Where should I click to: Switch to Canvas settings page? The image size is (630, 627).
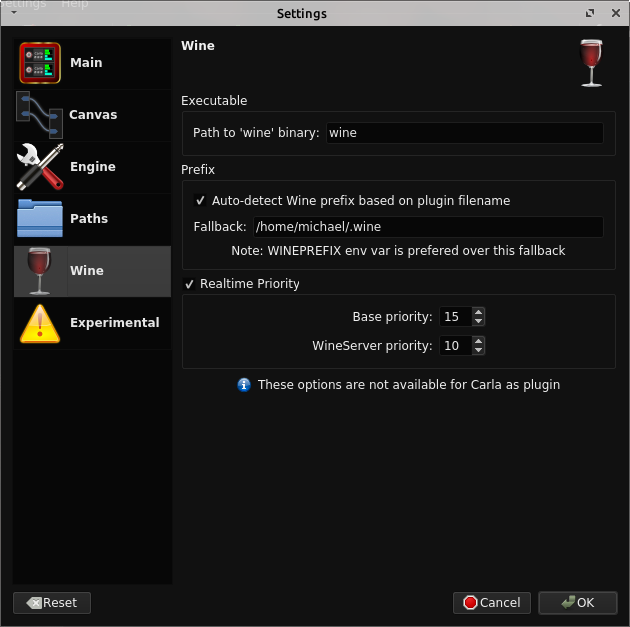(x=92, y=115)
